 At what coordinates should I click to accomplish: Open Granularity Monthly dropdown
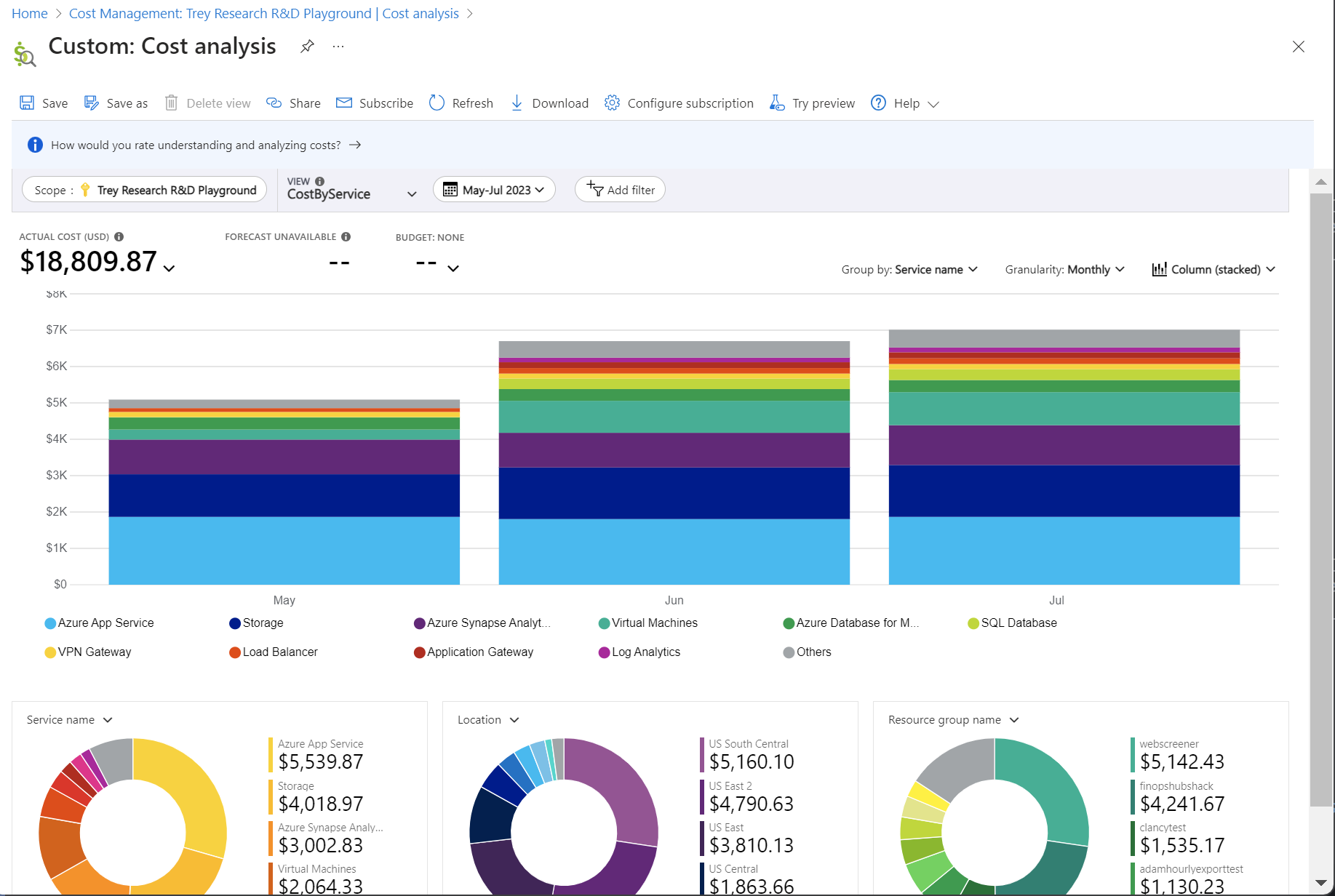pyautogui.click(x=1064, y=270)
